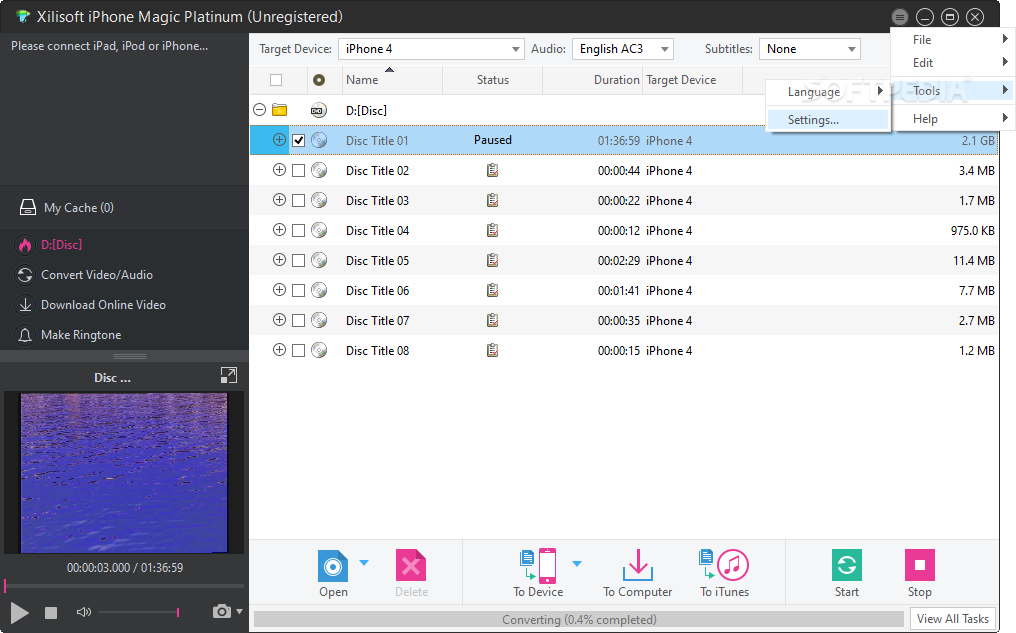Click the profile icon for Disc Title 05
Viewport: 1016px width, 633px height.
492,260
